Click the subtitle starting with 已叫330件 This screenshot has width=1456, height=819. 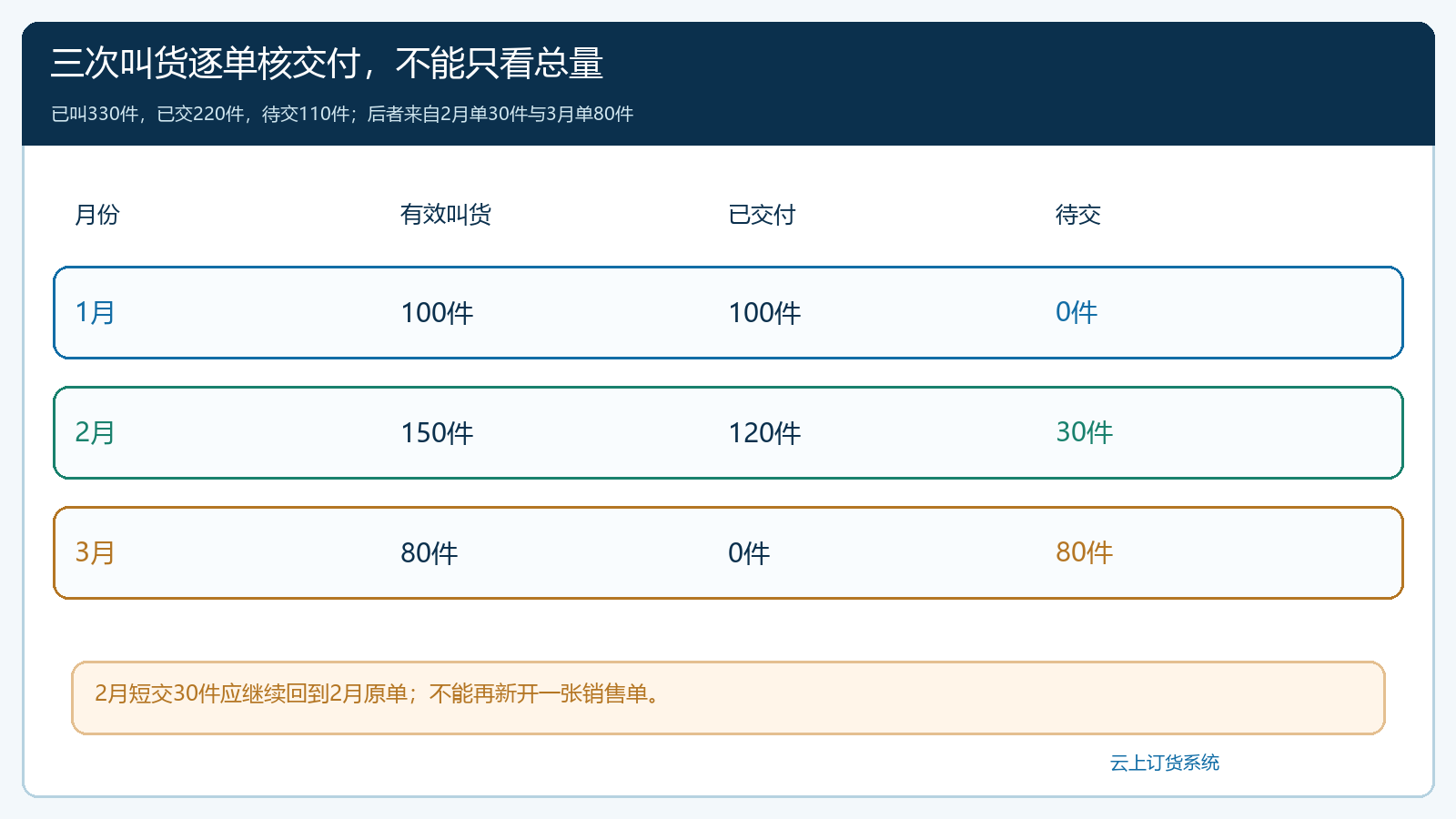pyautogui.click(x=342, y=114)
